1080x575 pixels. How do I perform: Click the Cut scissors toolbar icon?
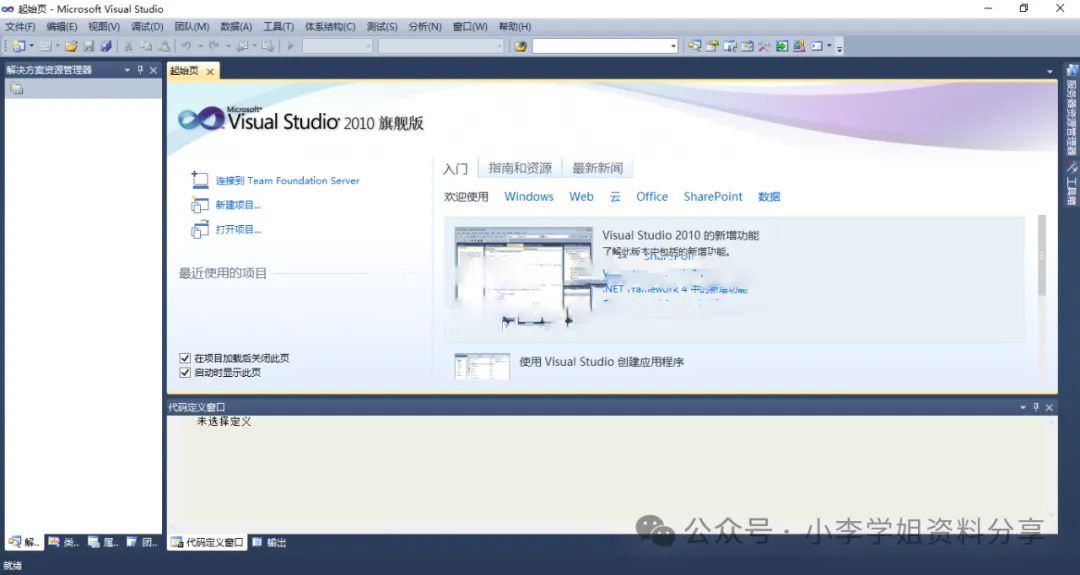(128, 46)
